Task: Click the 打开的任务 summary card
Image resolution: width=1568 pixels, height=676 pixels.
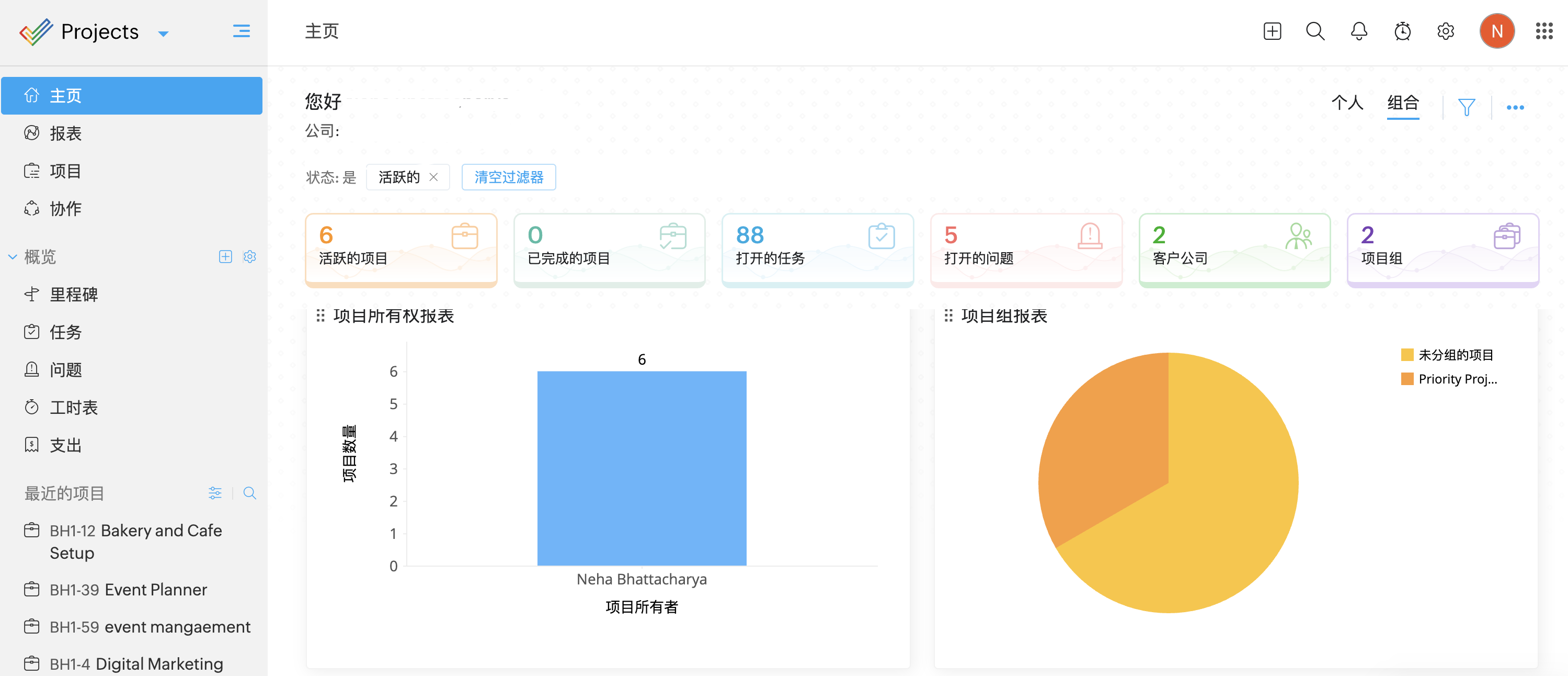Action: coord(817,249)
